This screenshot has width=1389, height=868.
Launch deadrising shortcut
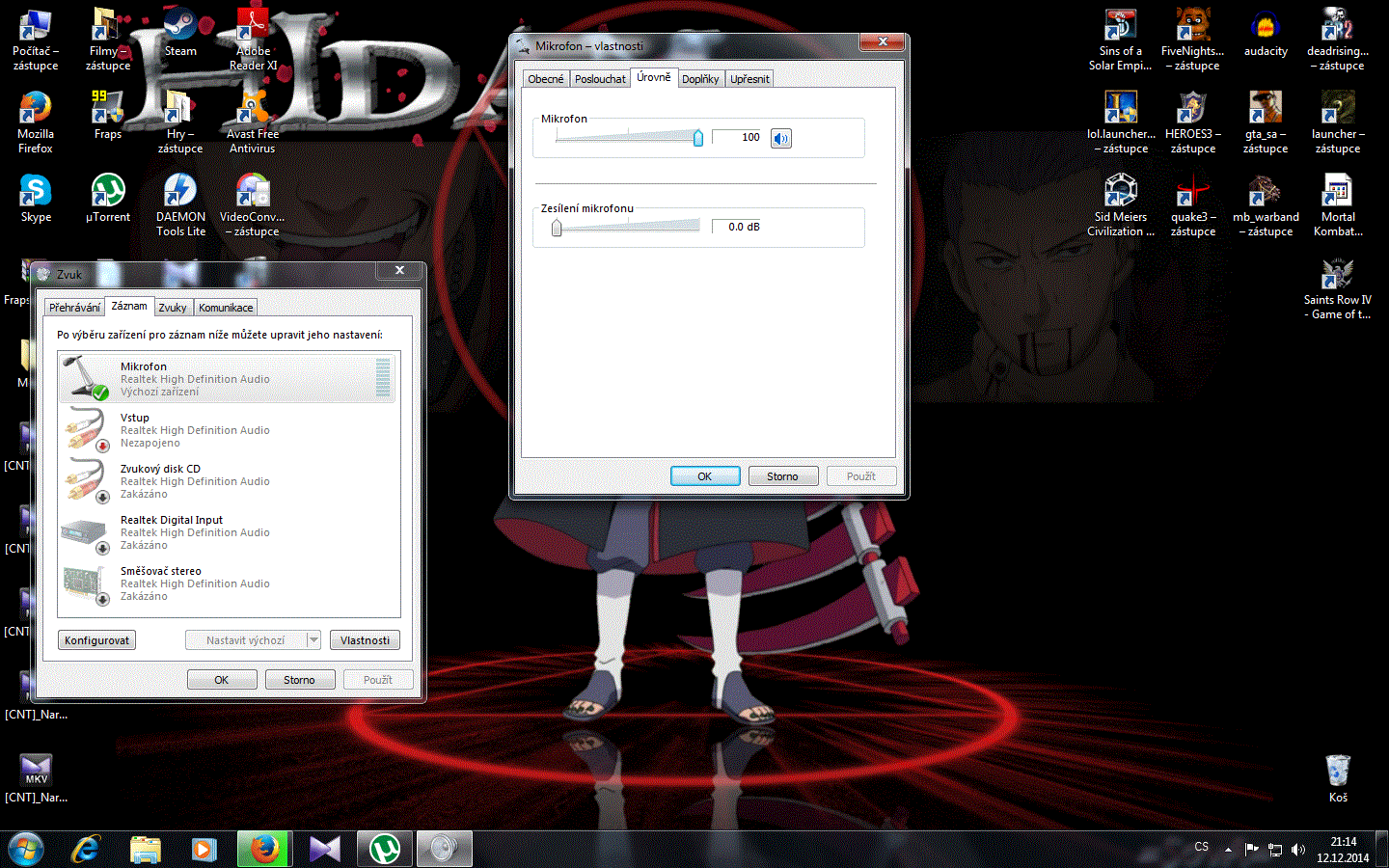1338,40
